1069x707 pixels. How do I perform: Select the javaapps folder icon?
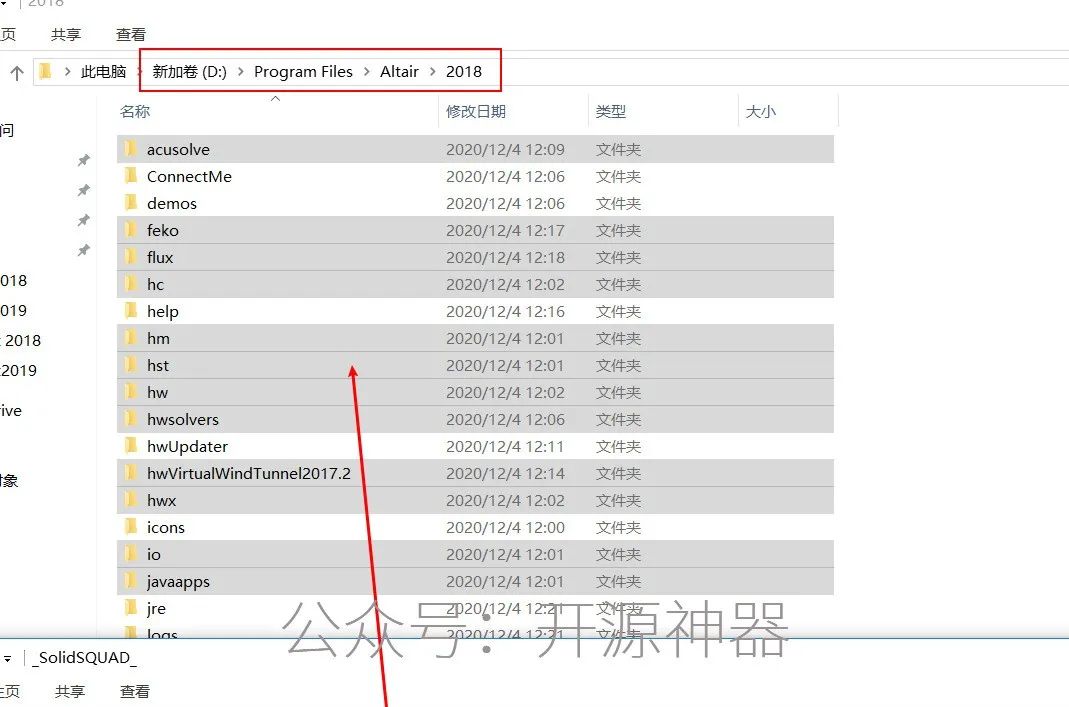(x=129, y=581)
